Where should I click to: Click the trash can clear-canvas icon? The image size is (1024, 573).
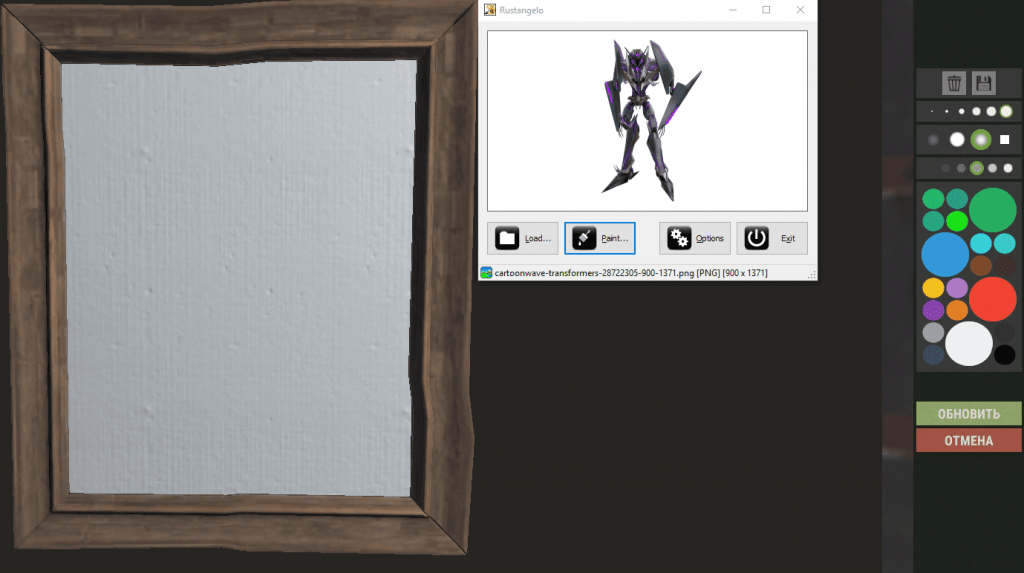tap(954, 83)
